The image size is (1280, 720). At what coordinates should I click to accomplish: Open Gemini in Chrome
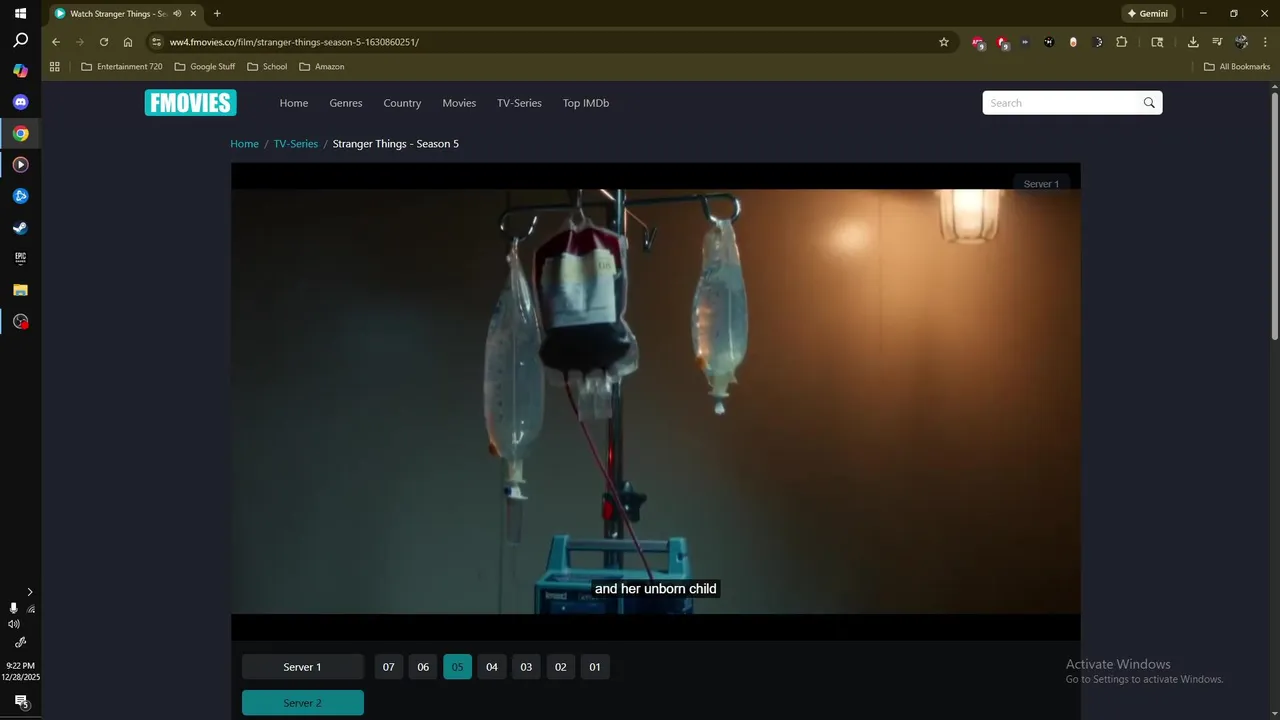1147,14
